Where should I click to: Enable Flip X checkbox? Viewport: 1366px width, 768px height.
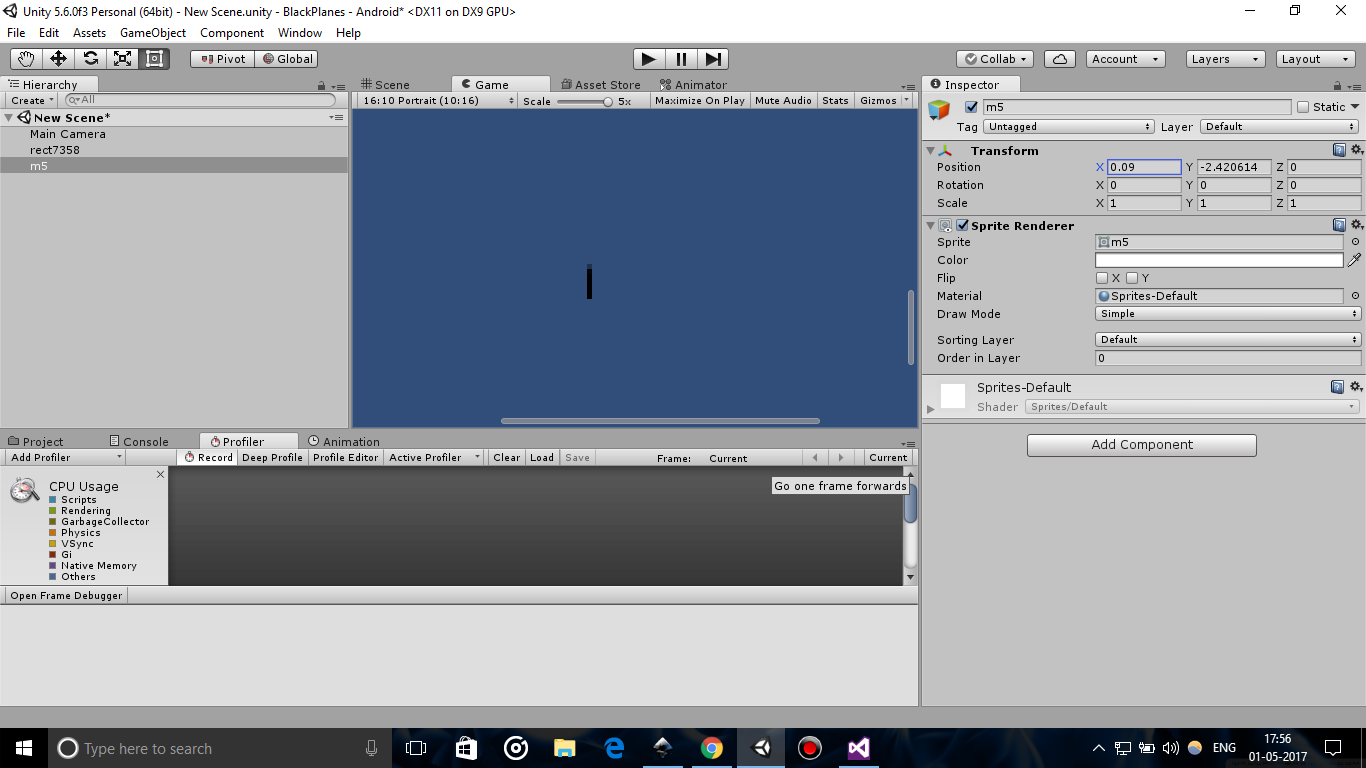pos(1102,278)
